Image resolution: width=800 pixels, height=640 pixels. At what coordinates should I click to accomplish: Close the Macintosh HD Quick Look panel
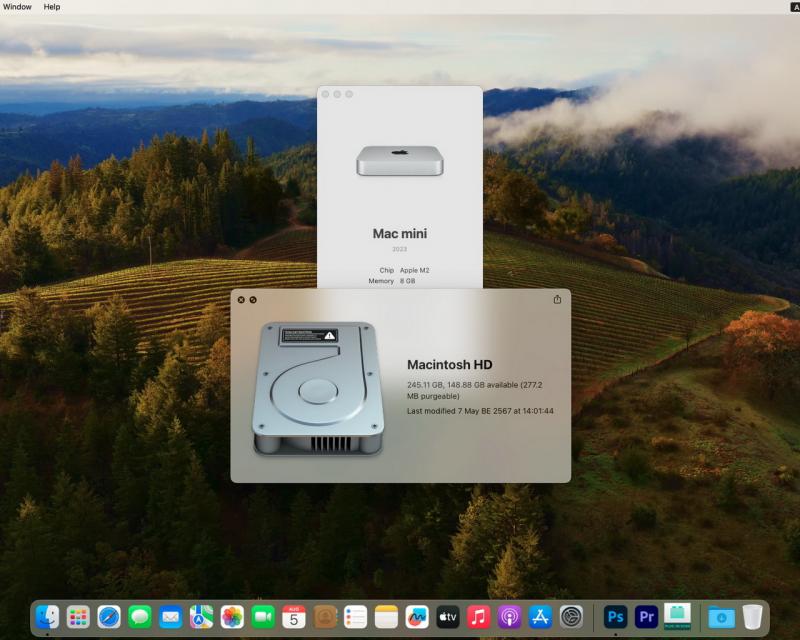click(x=241, y=299)
